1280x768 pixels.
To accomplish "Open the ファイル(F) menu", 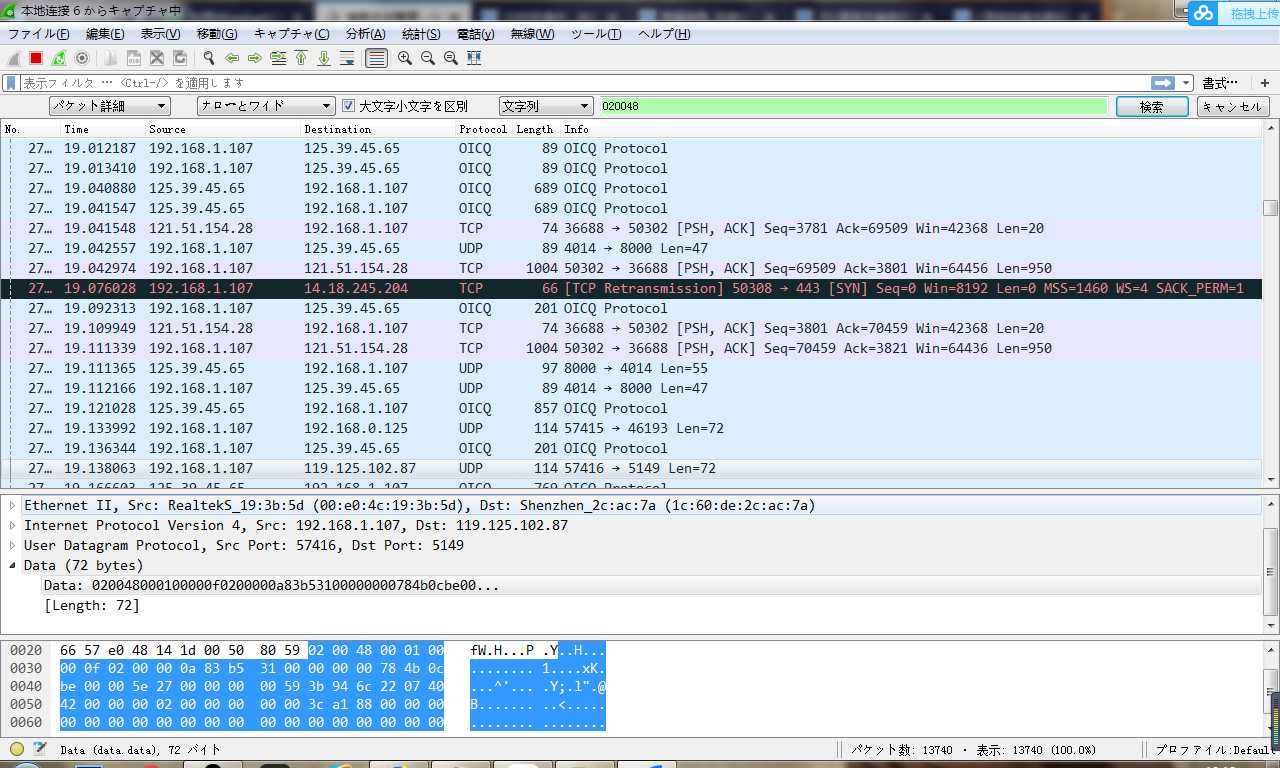I will point(38,34).
